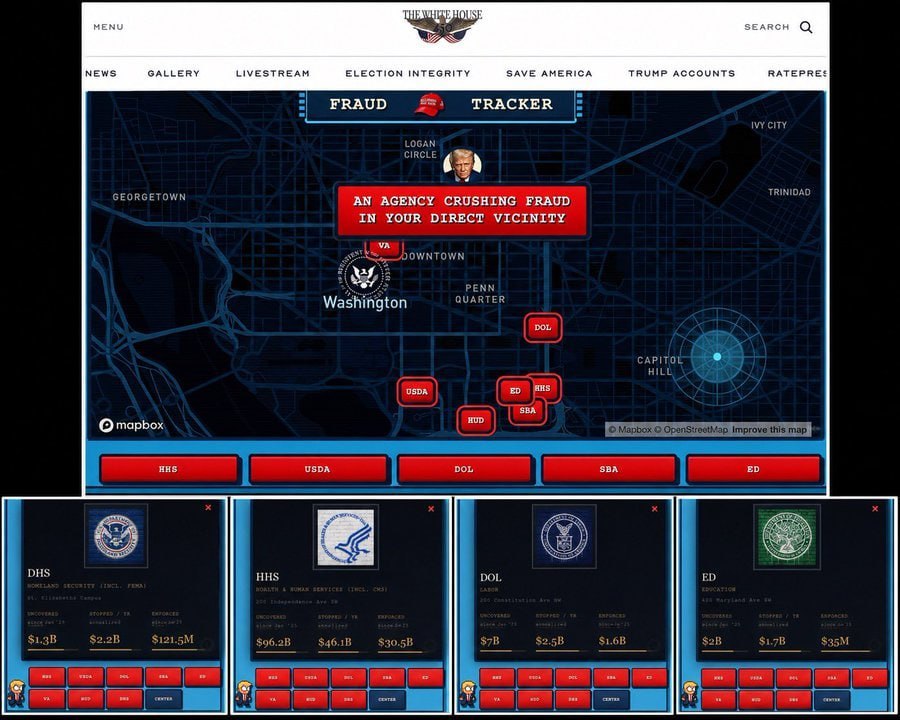Close the HHS info card
This screenshot has height=720, width=900.
(x=431, y=509)
